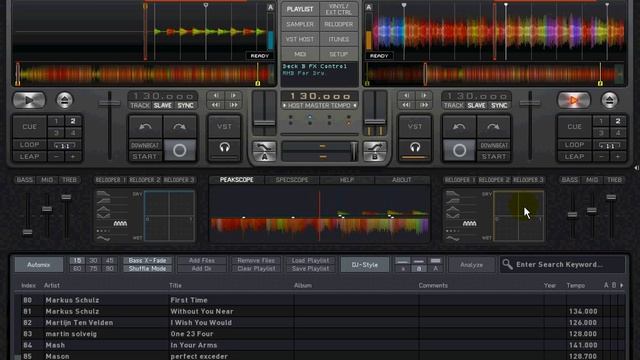
Task: Click Load Playlist button
Action: (310, 260)
